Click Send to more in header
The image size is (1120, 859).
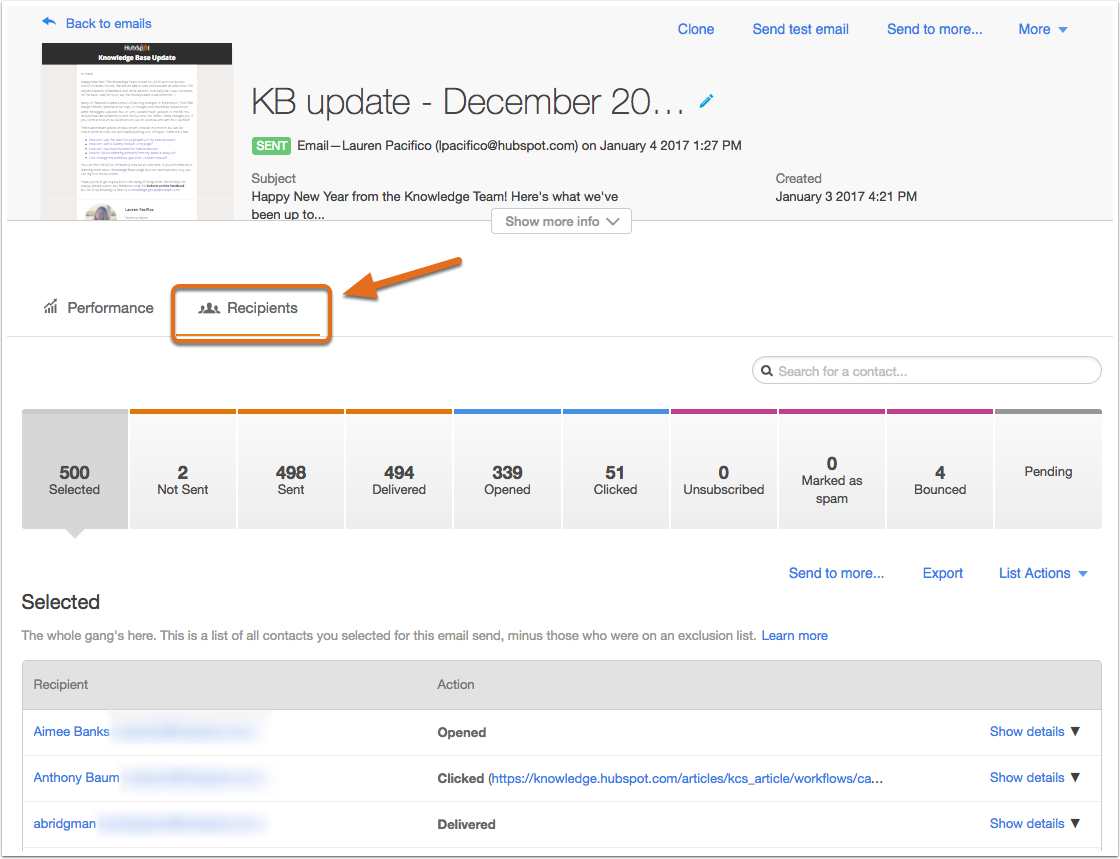[x=934, y=29]
